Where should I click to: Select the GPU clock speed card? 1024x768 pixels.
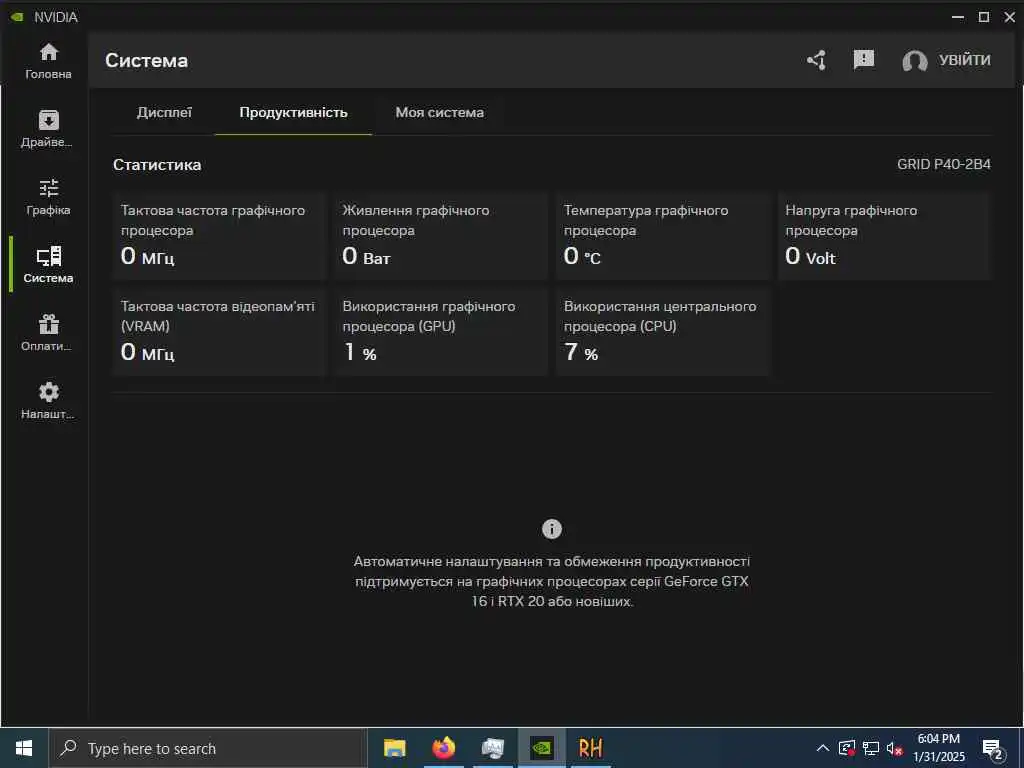pos(219,236)
